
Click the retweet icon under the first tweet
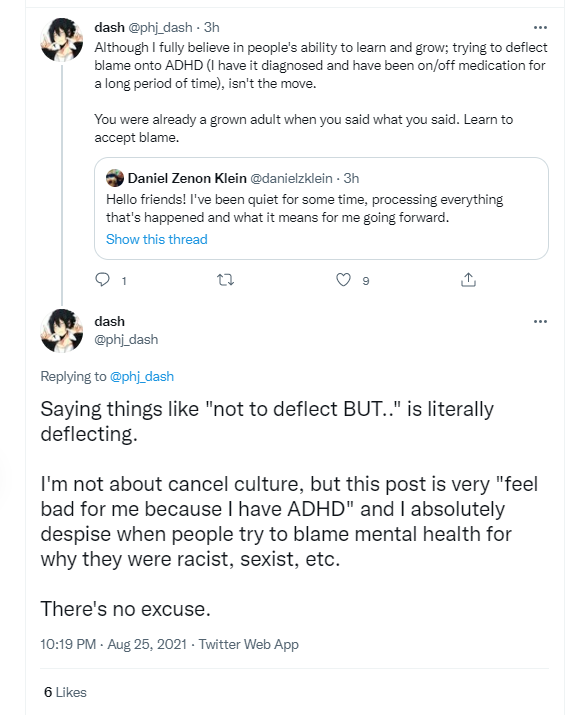pyautogui.click(x=225, y=280)
